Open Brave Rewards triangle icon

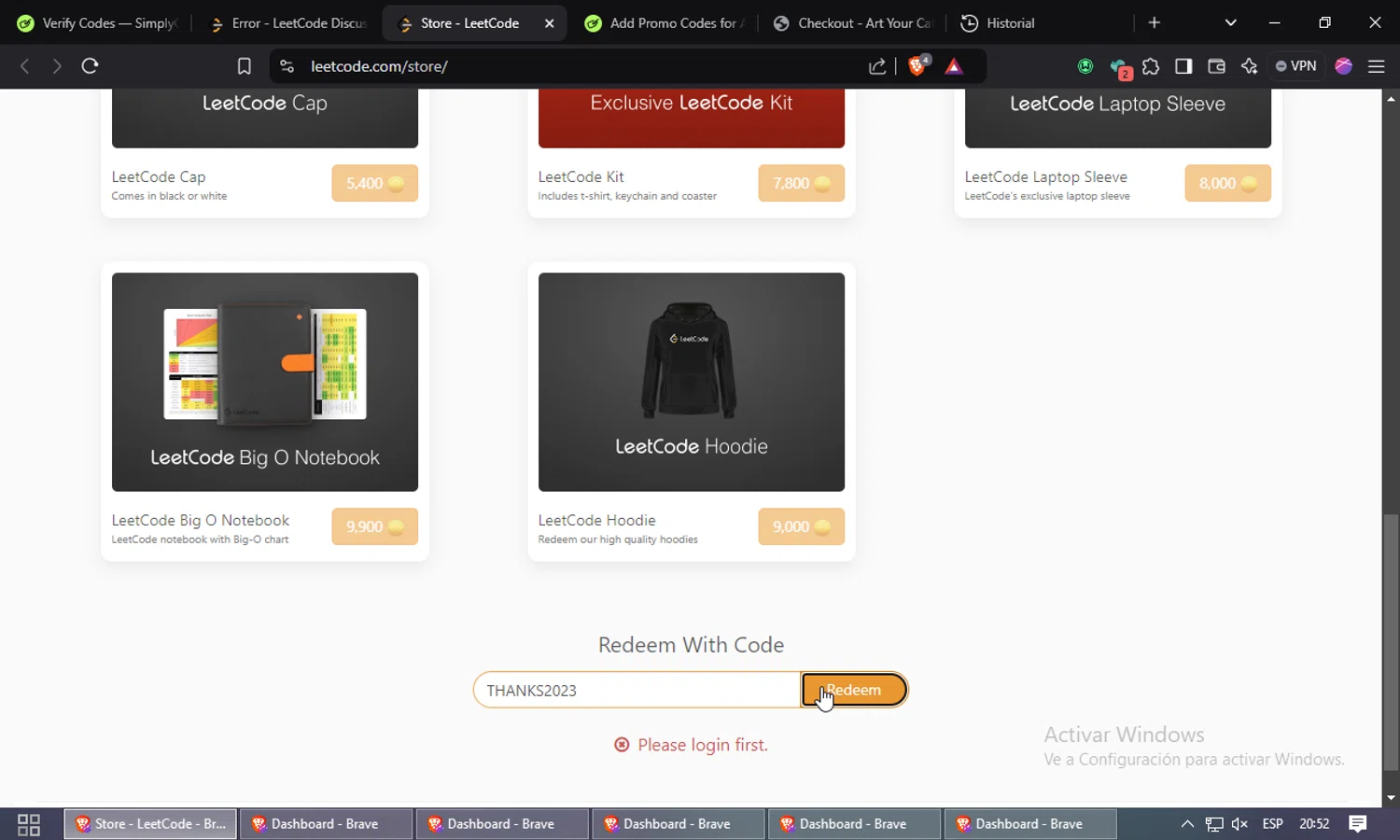tap(954, 66)
